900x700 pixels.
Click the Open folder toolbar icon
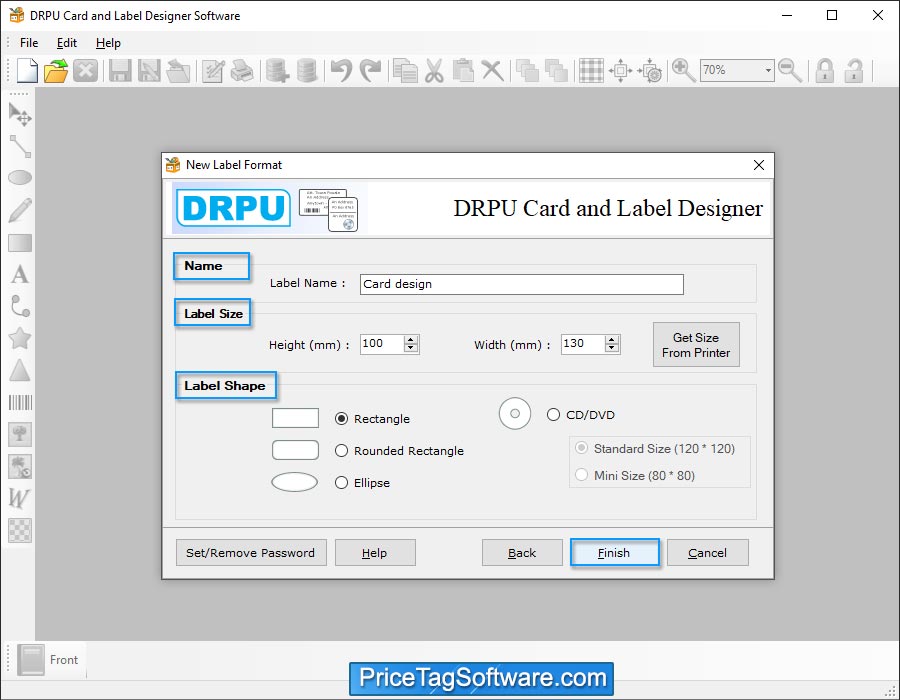tap(56, 71)
